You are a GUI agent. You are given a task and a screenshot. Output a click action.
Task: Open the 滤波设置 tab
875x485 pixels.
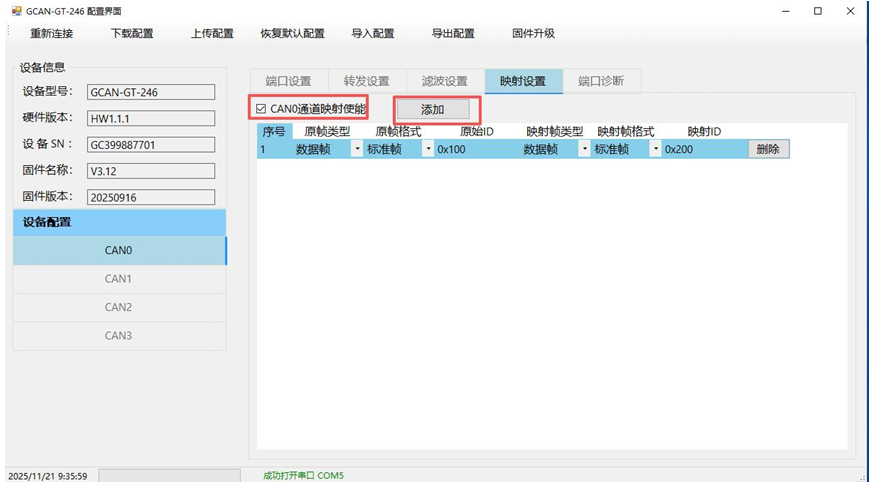[x=445, y=81]
